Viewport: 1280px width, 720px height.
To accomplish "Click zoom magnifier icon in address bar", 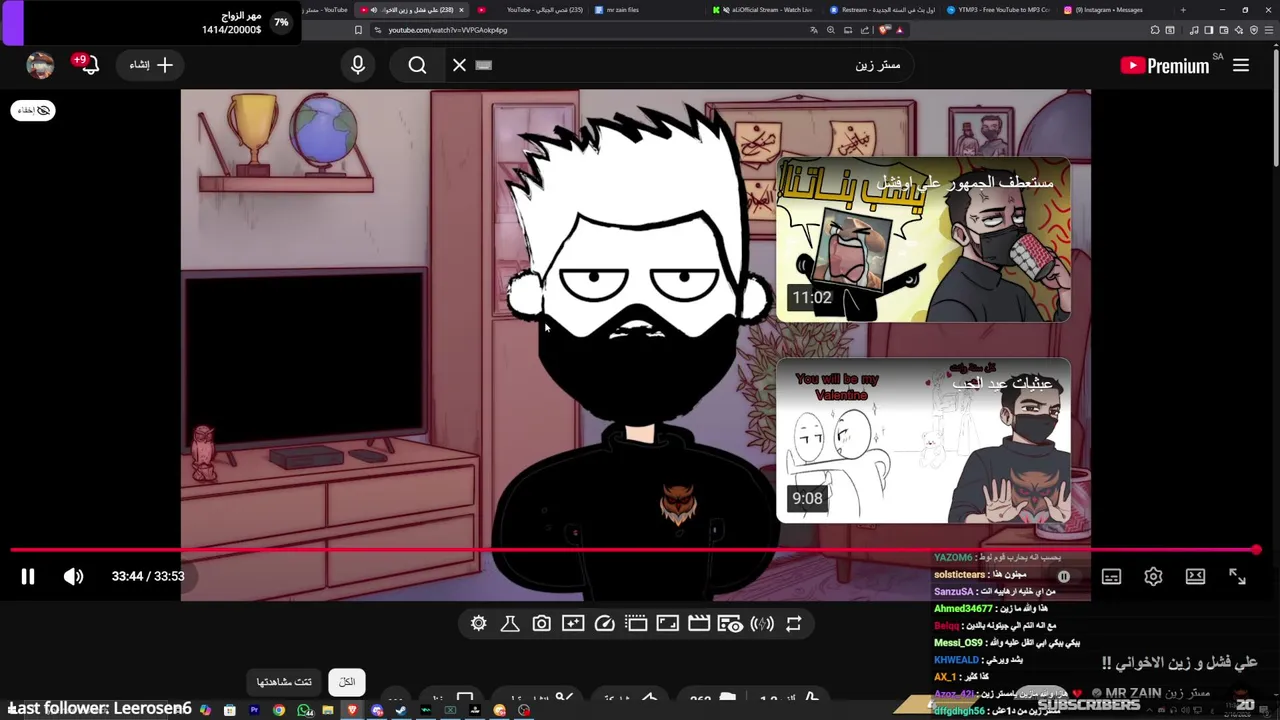I will (x=831, y=30).
